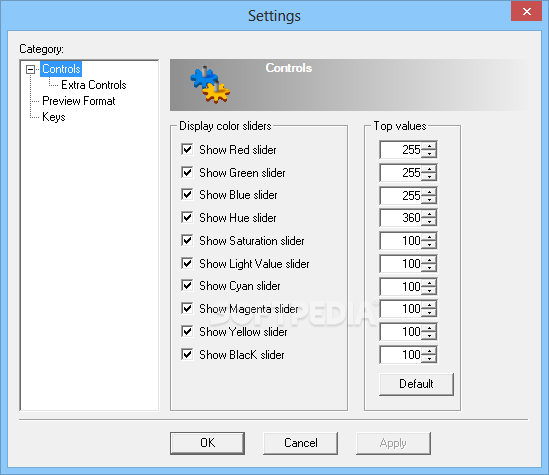Decrease the Light Value top value, down arrow

(429, 267)
